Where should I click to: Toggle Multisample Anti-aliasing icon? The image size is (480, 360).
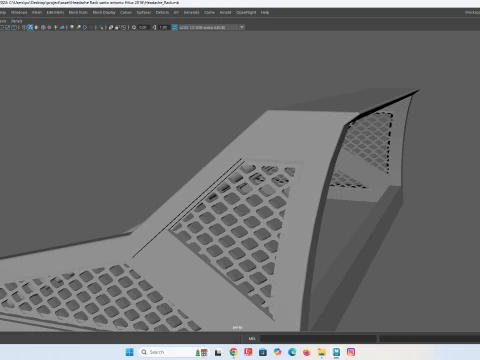point(85,27)
